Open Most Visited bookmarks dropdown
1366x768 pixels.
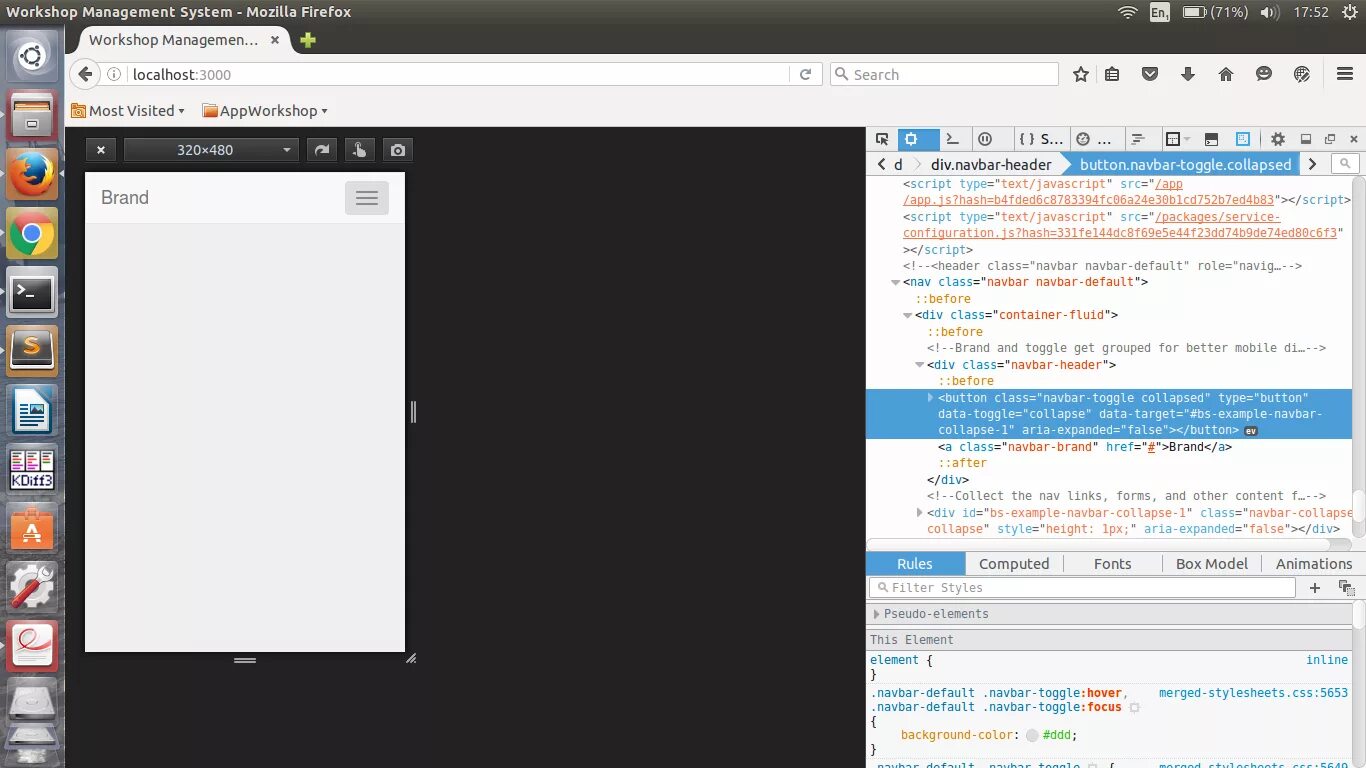[x=128, y=111]
